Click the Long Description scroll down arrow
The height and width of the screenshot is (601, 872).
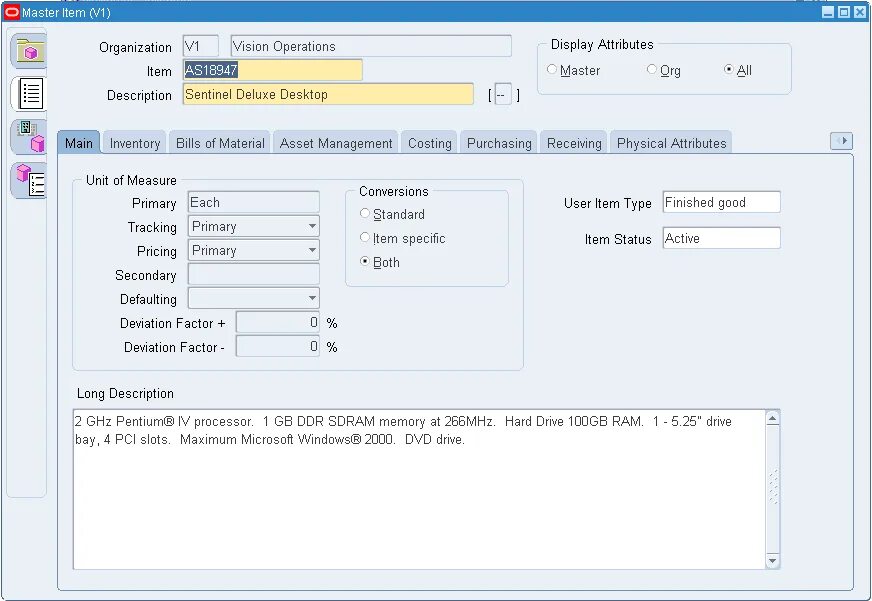(x=772, y=560)
